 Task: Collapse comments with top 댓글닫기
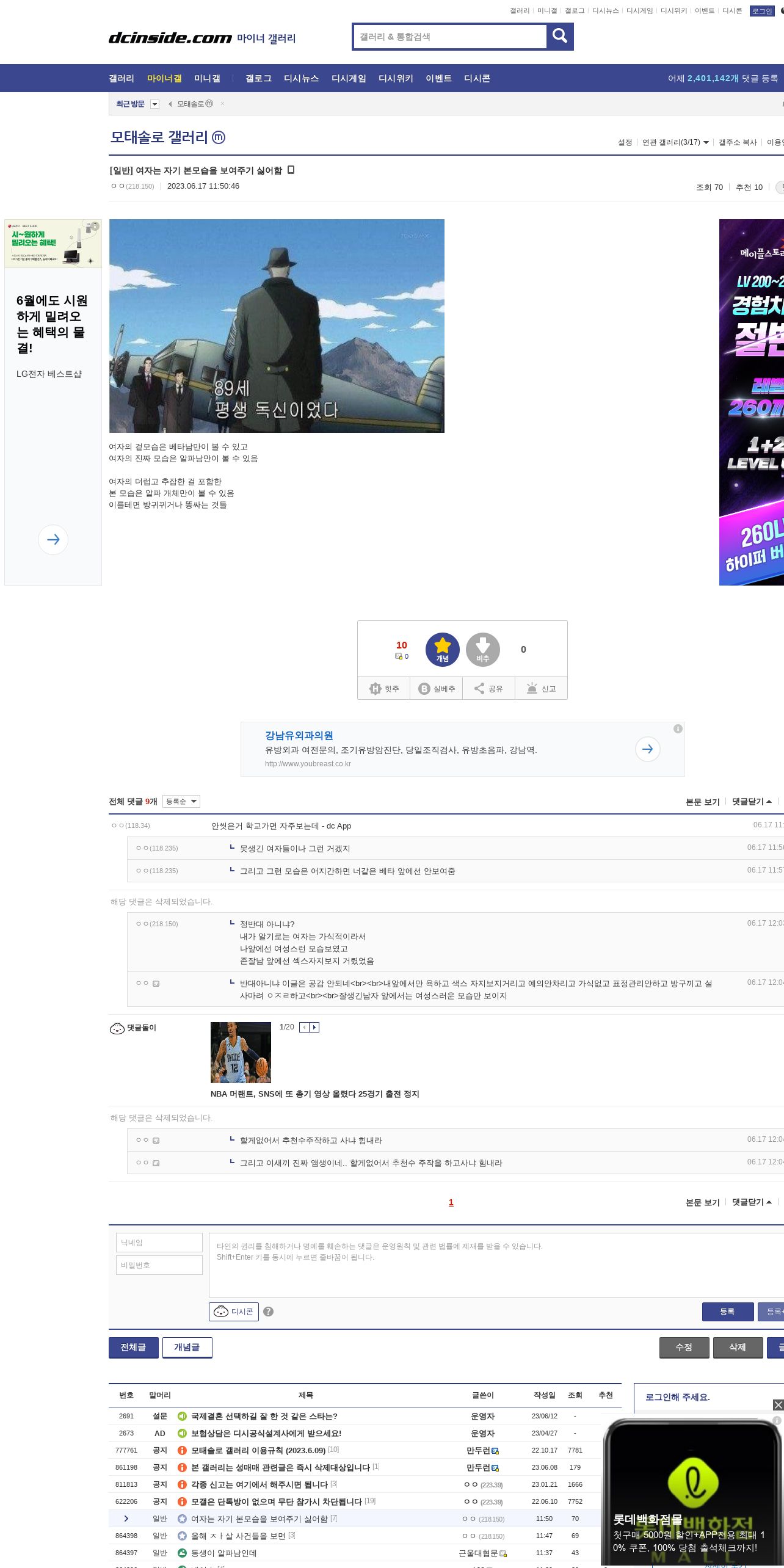(752, 802)
